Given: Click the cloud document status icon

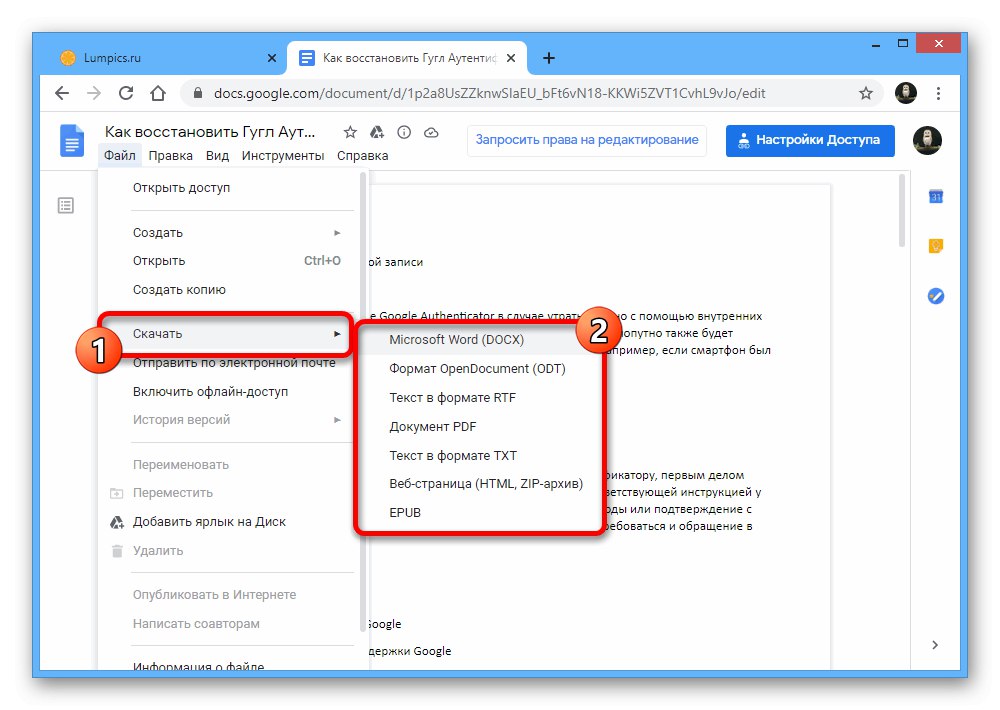Looking at the screenshot, I should (431, 132).
